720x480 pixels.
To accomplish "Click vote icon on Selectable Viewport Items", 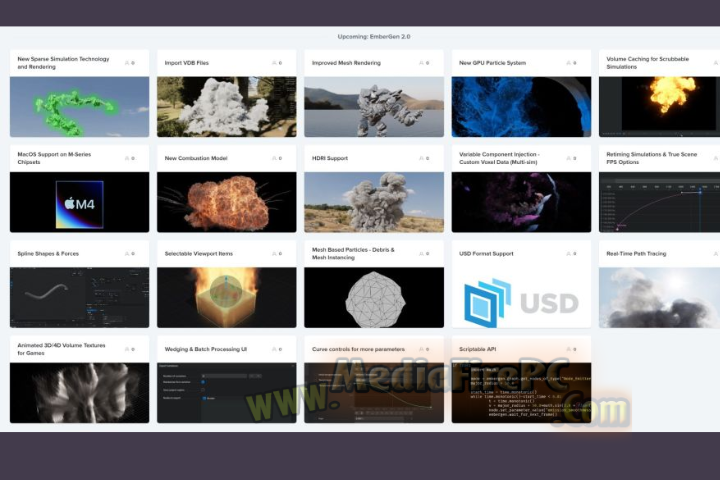I will (x=275, y=254).
